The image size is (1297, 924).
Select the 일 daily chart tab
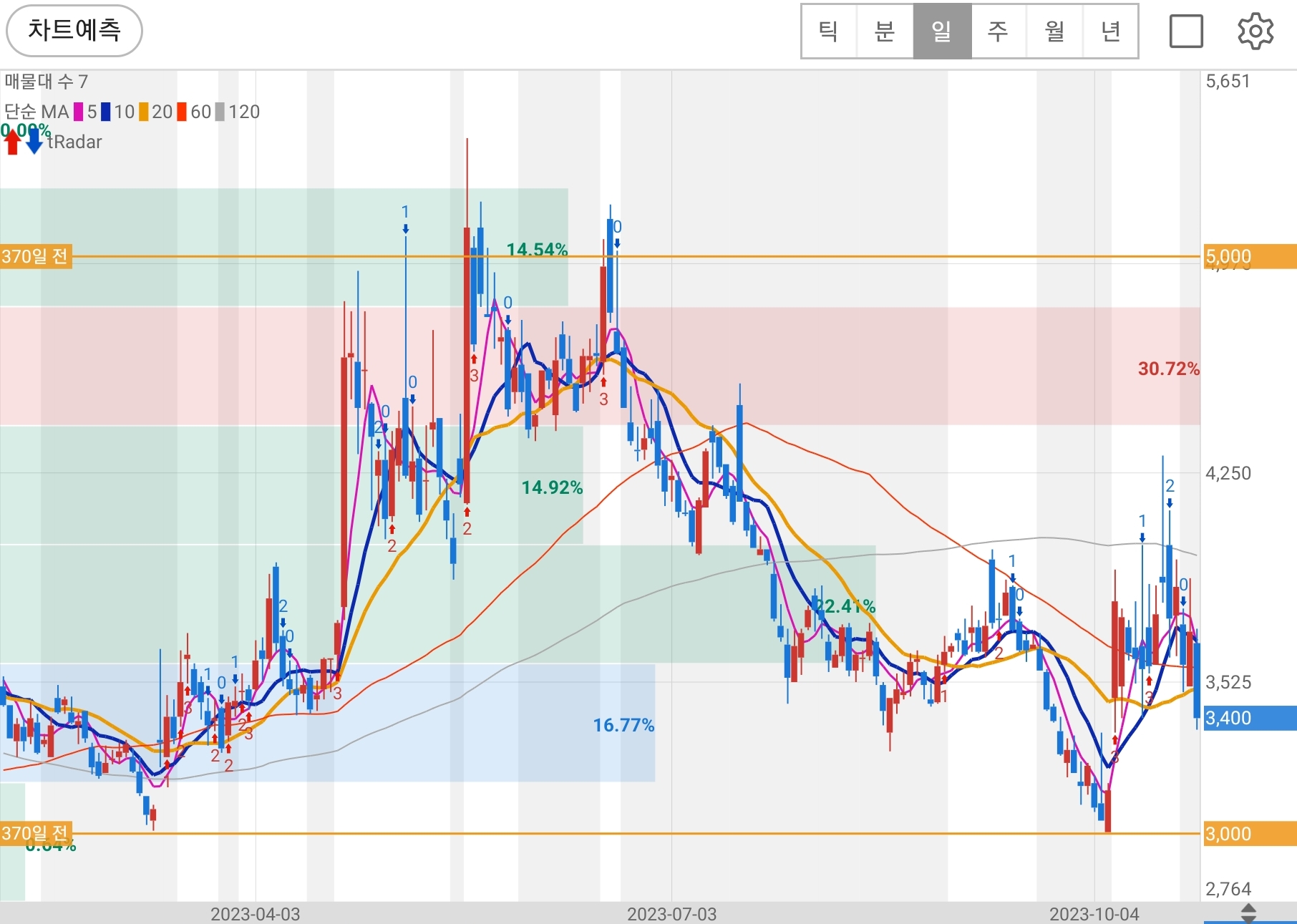[x=942, y=31]
